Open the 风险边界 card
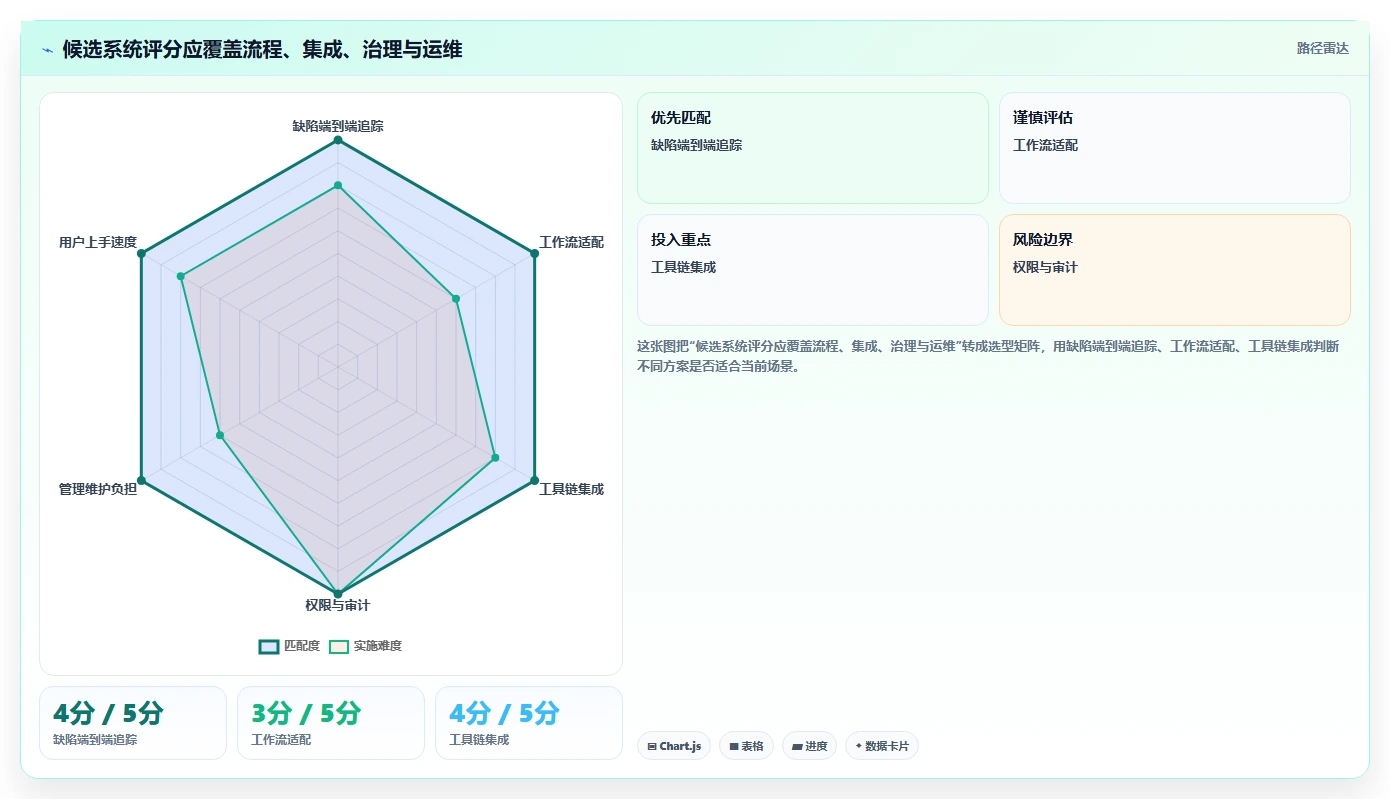This screenshot has height=799, width=1390. point(1175,270)
